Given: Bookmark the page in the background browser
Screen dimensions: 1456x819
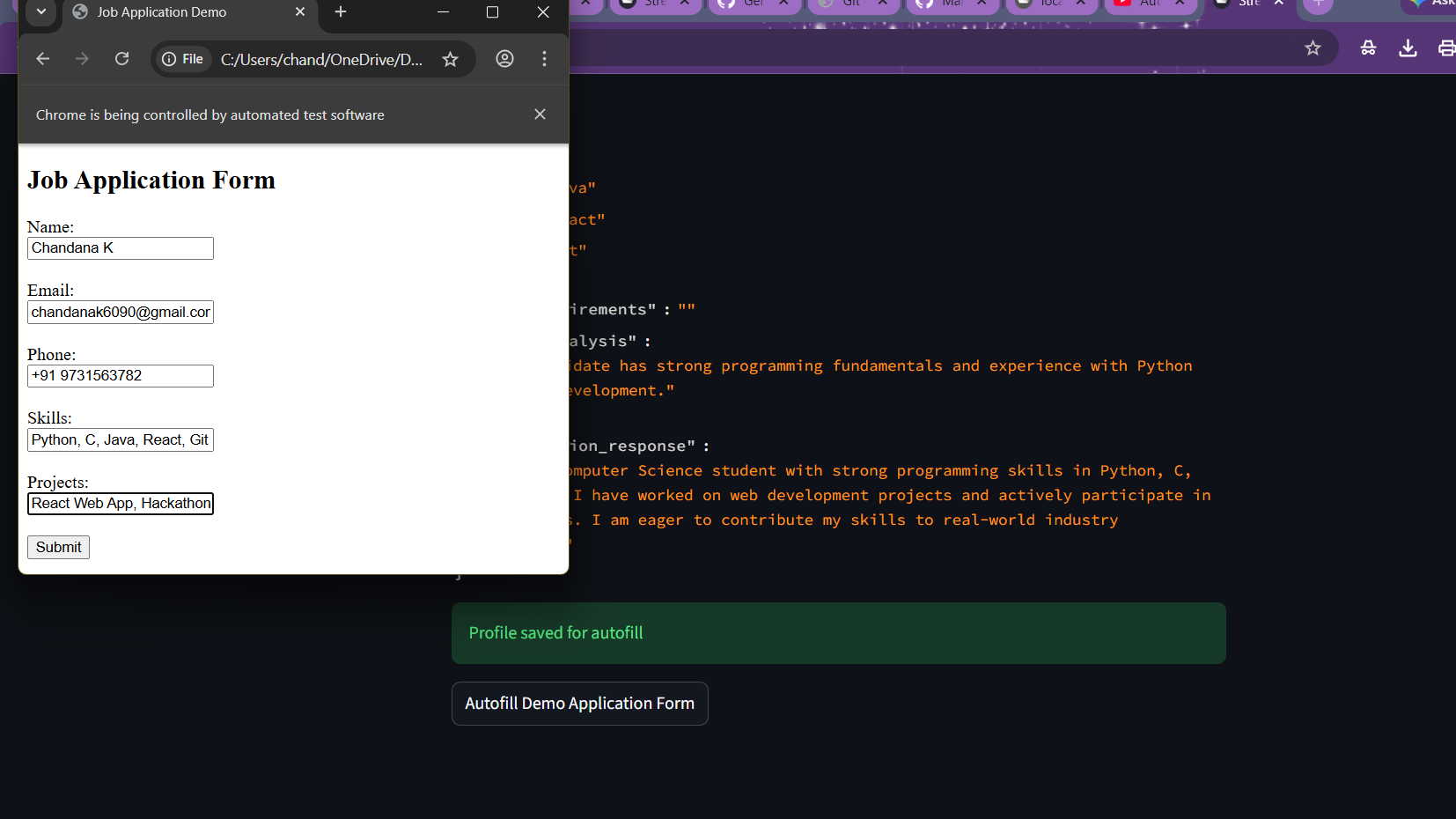Looking at the screenshot, I should tap(1313, 48).
